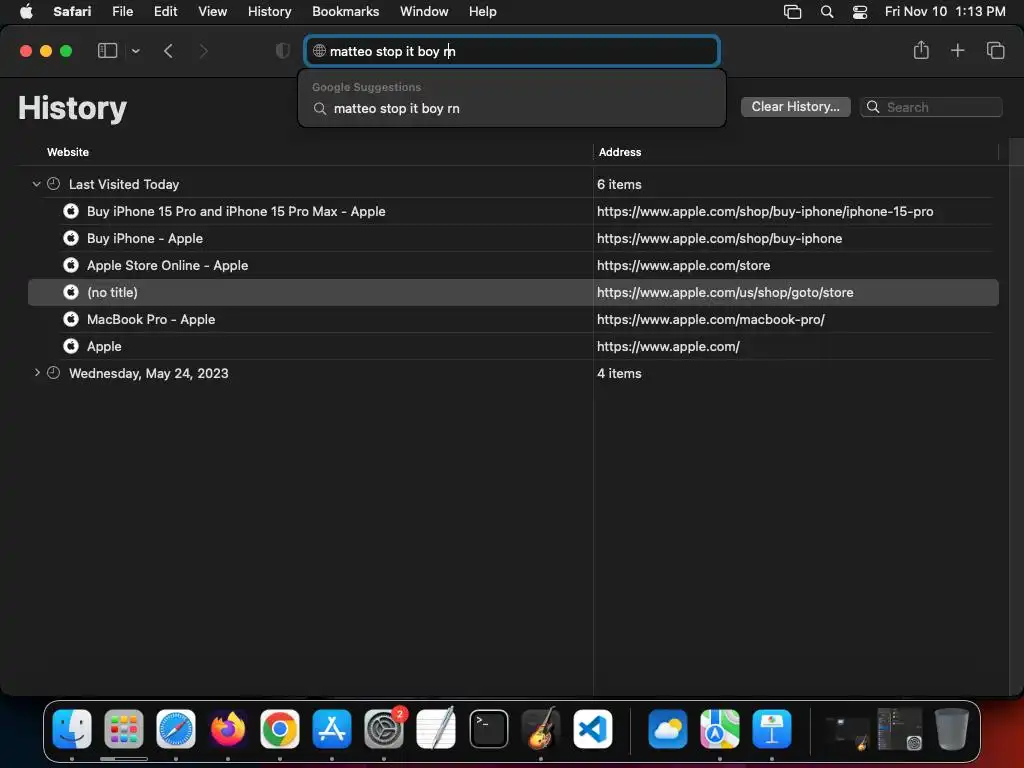Open App Store from the Dock
The image size is (1024, 768).
pyautogui.click(x=332, y=728)
